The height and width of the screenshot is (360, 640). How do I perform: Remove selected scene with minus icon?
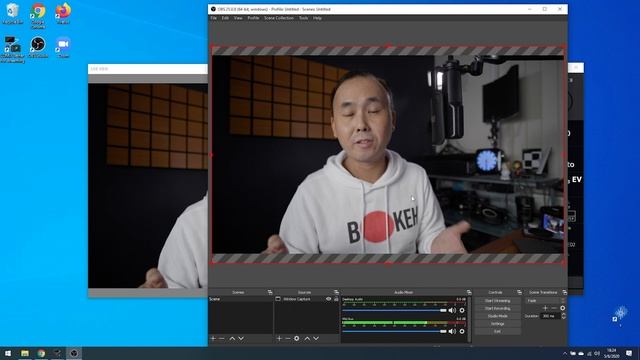[222, 338]
